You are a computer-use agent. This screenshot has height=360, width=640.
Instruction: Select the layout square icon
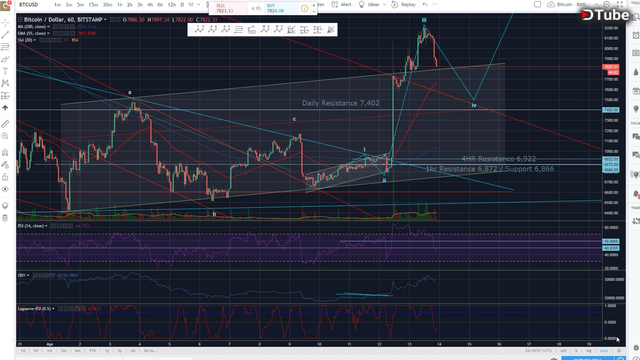(x=538, y=4)
